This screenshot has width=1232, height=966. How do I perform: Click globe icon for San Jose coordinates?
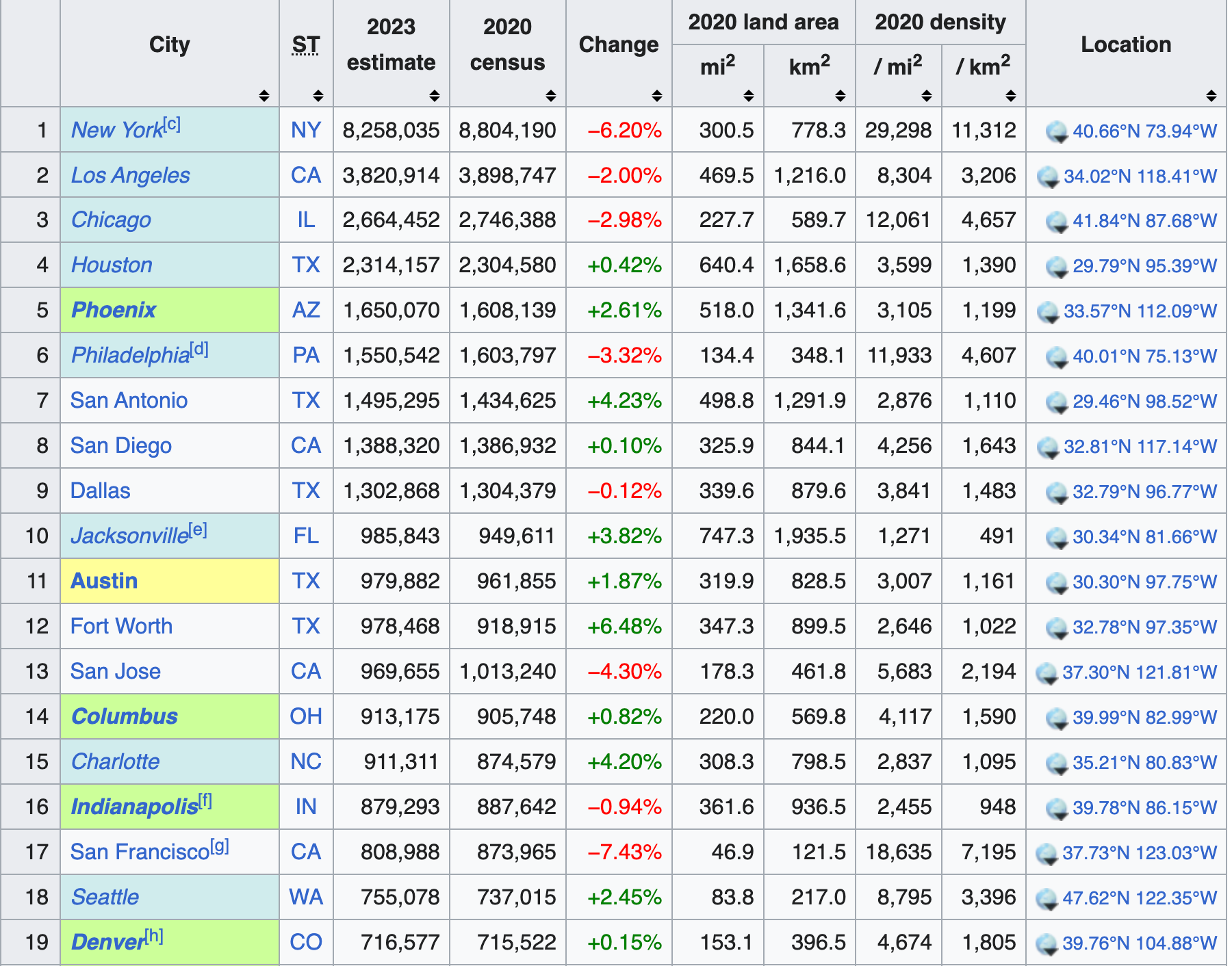(x=1047, y=673)
